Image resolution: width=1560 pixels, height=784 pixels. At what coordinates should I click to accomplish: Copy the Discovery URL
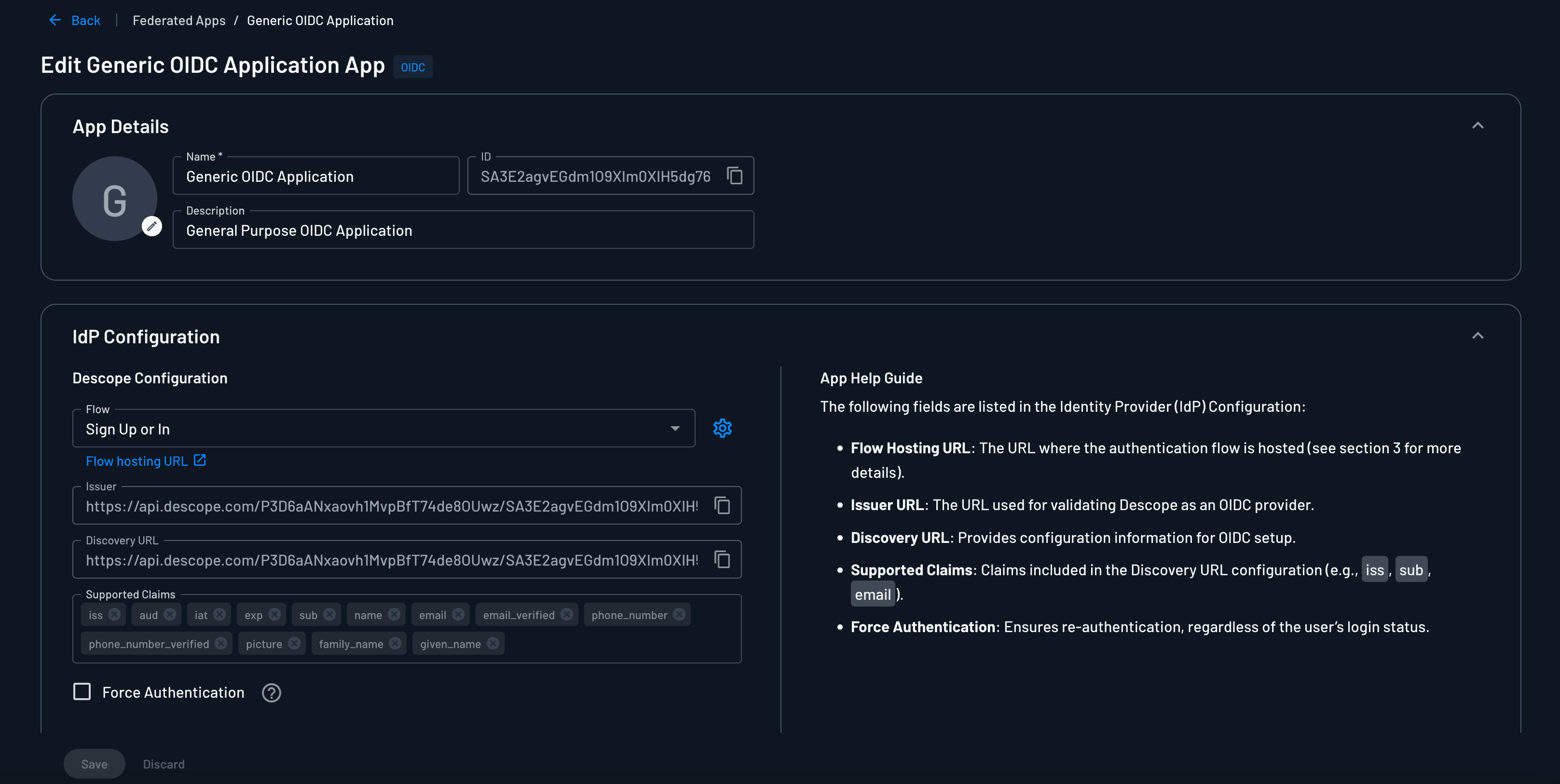[722, 559]
